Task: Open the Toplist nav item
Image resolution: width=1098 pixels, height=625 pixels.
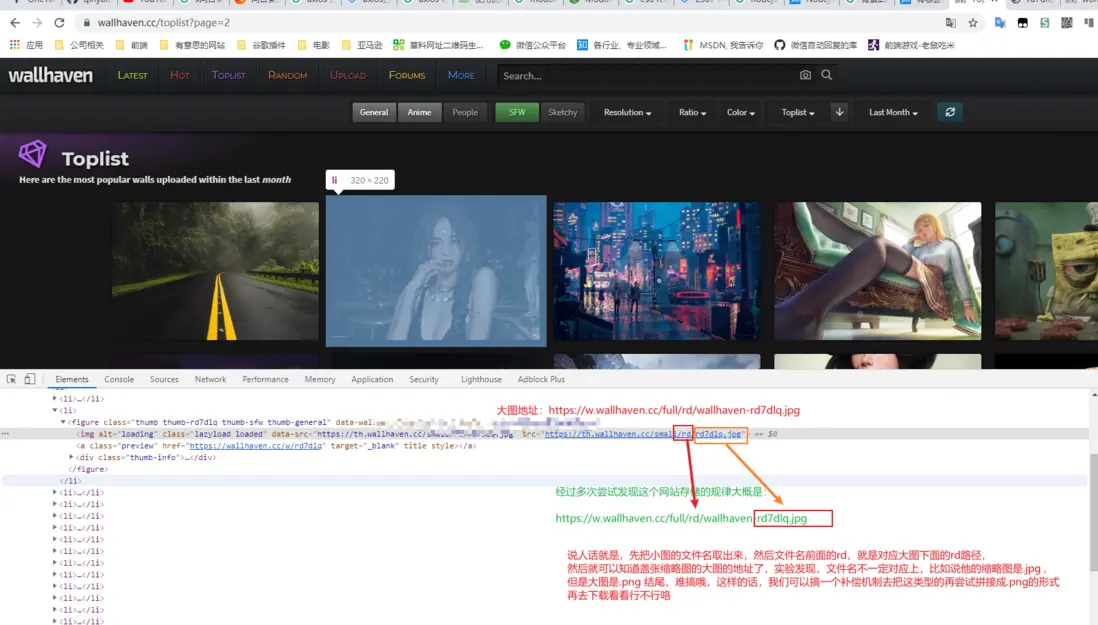Action: 229,75
